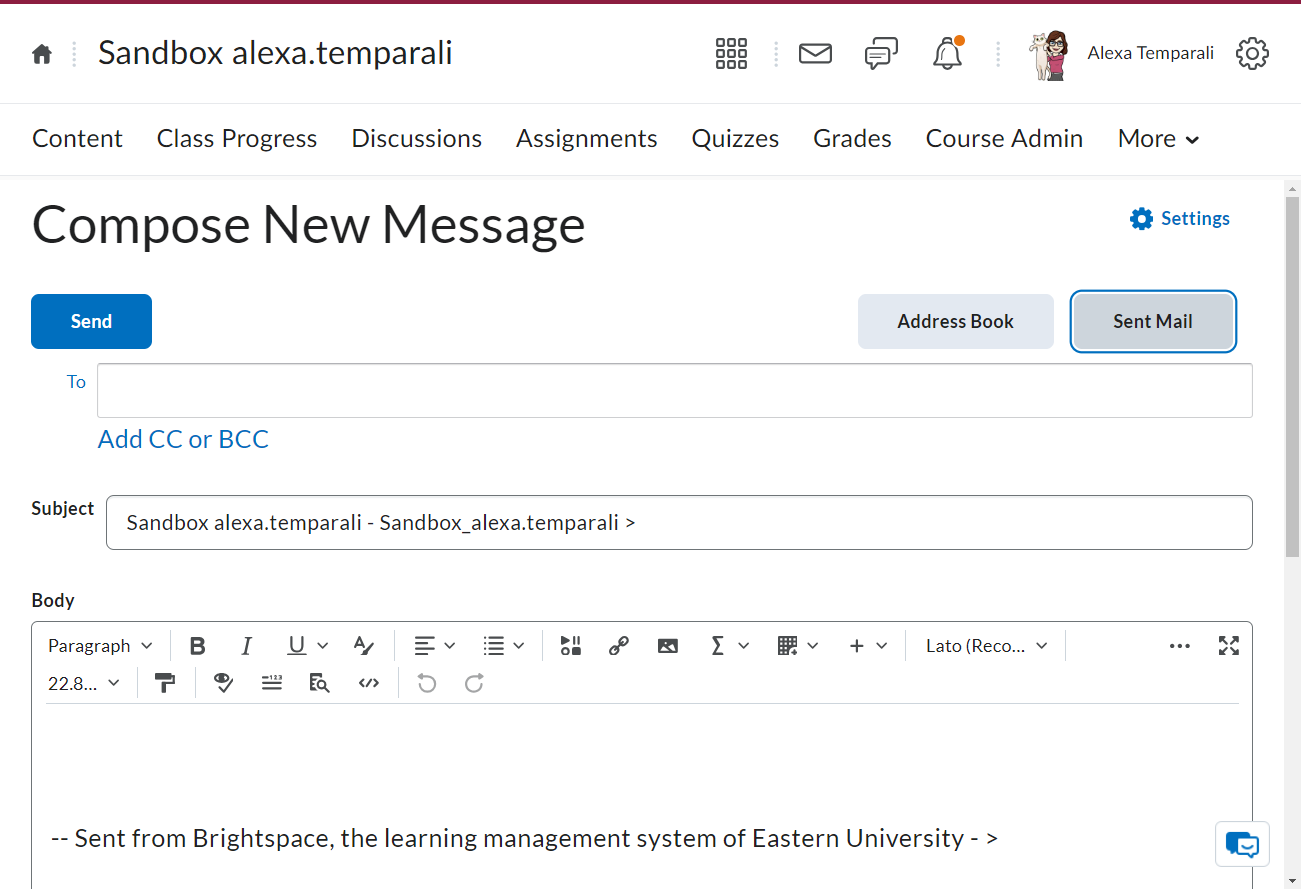Click the format painter icon
The width and height of the screenshot is (1301, 889).
(x=166, y=683)
